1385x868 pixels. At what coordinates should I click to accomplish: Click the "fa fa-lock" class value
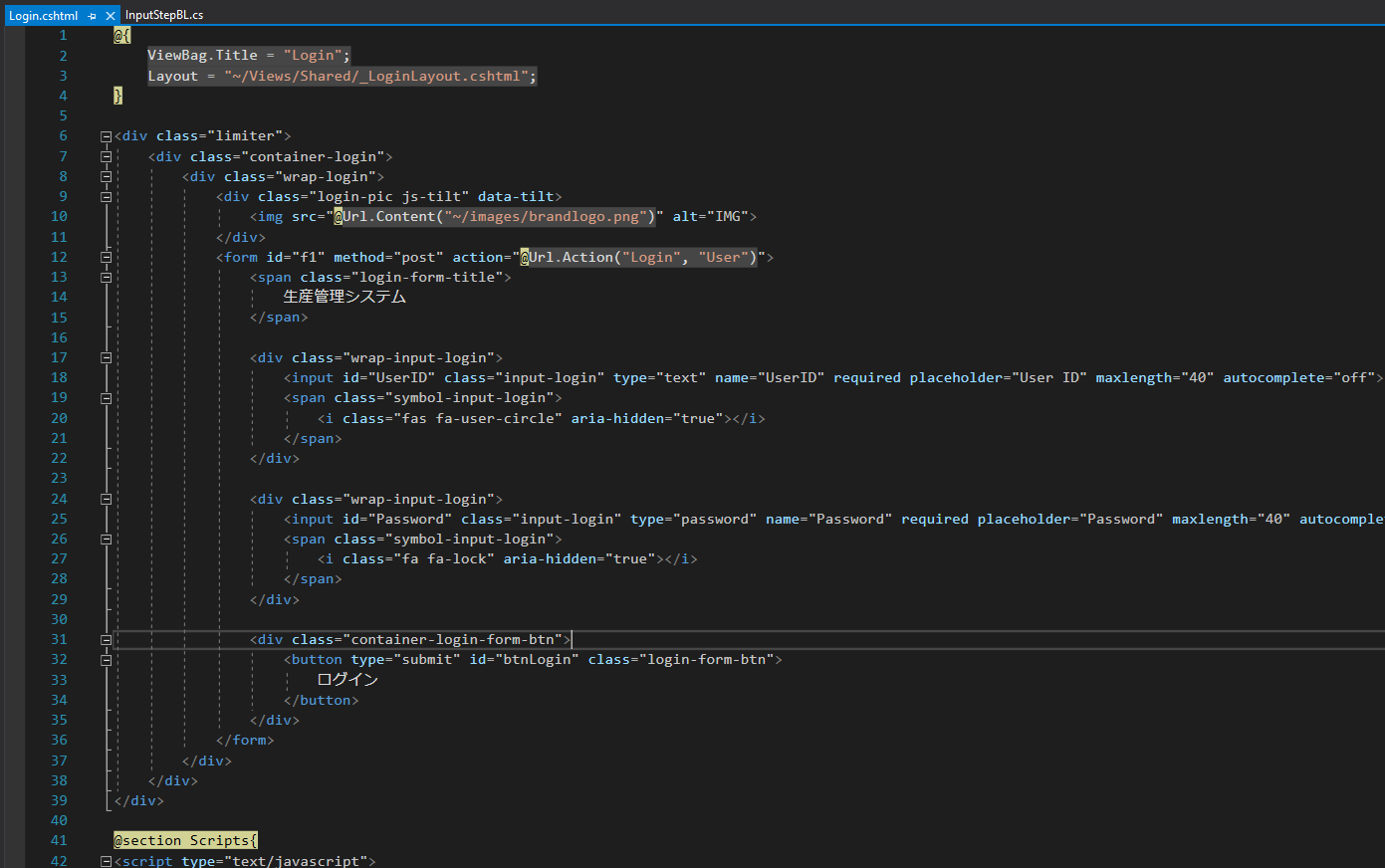tap(444, 558)
